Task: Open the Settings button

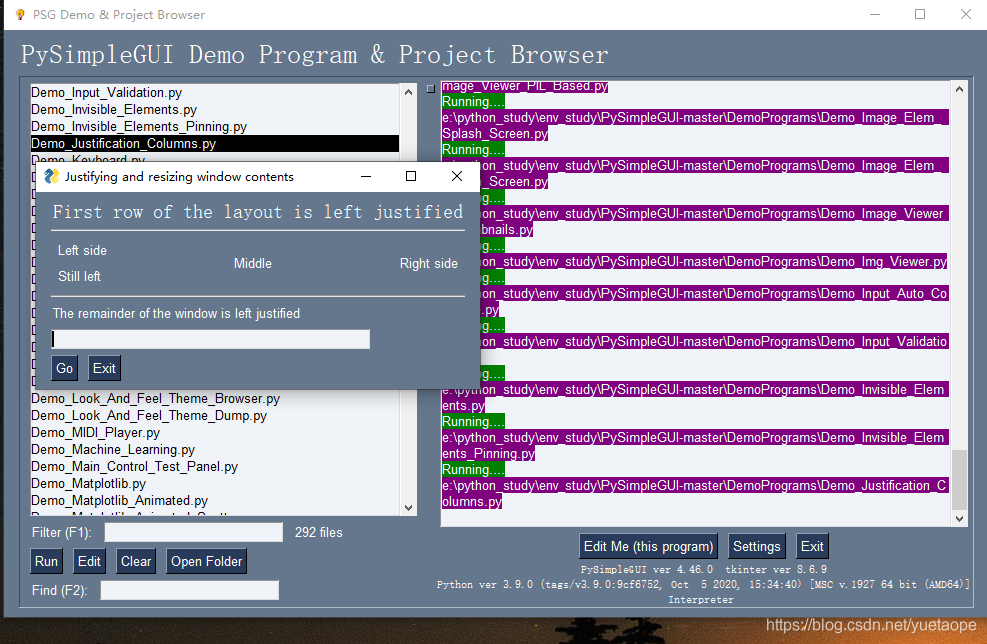Action: pyautogui.click(x=757, y=546)
